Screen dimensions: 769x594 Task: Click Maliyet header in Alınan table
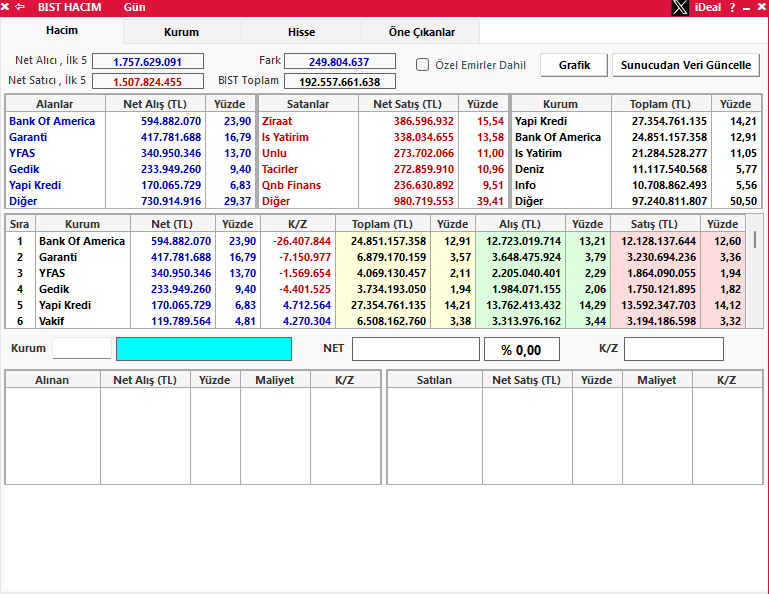pos(275,380)
